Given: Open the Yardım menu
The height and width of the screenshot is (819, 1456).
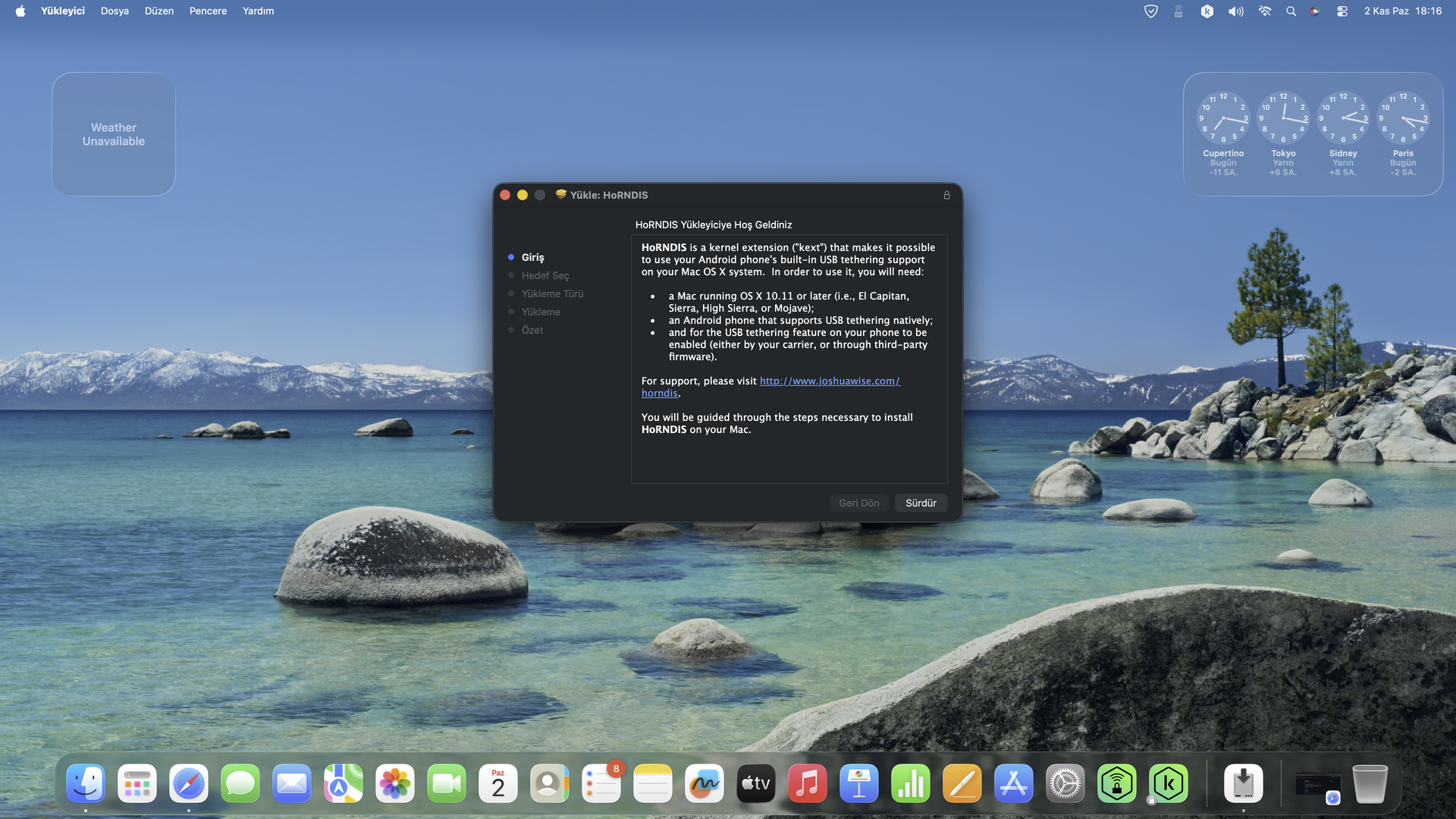Looking at the screenshot, I should pos(258,11).
